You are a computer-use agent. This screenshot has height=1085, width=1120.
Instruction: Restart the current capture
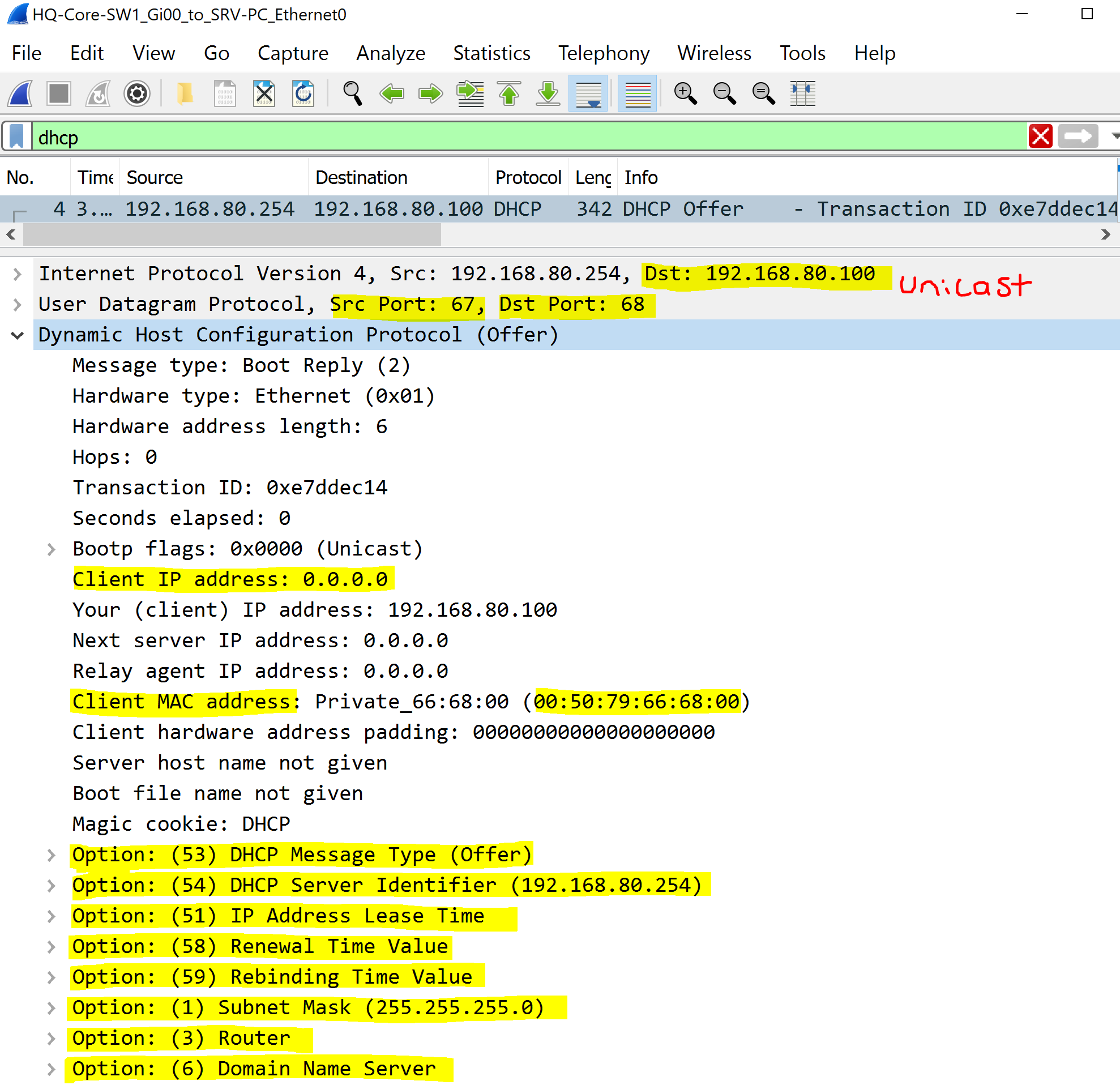tap(98, 93)
